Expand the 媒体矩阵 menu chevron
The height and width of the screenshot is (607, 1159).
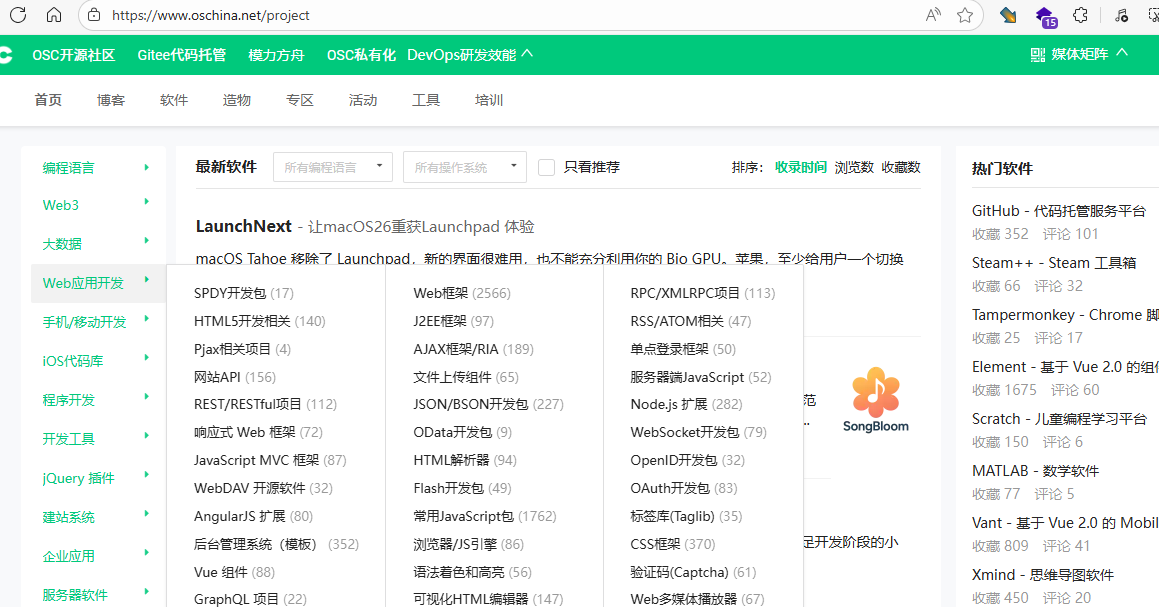[x=1122, y=52]
